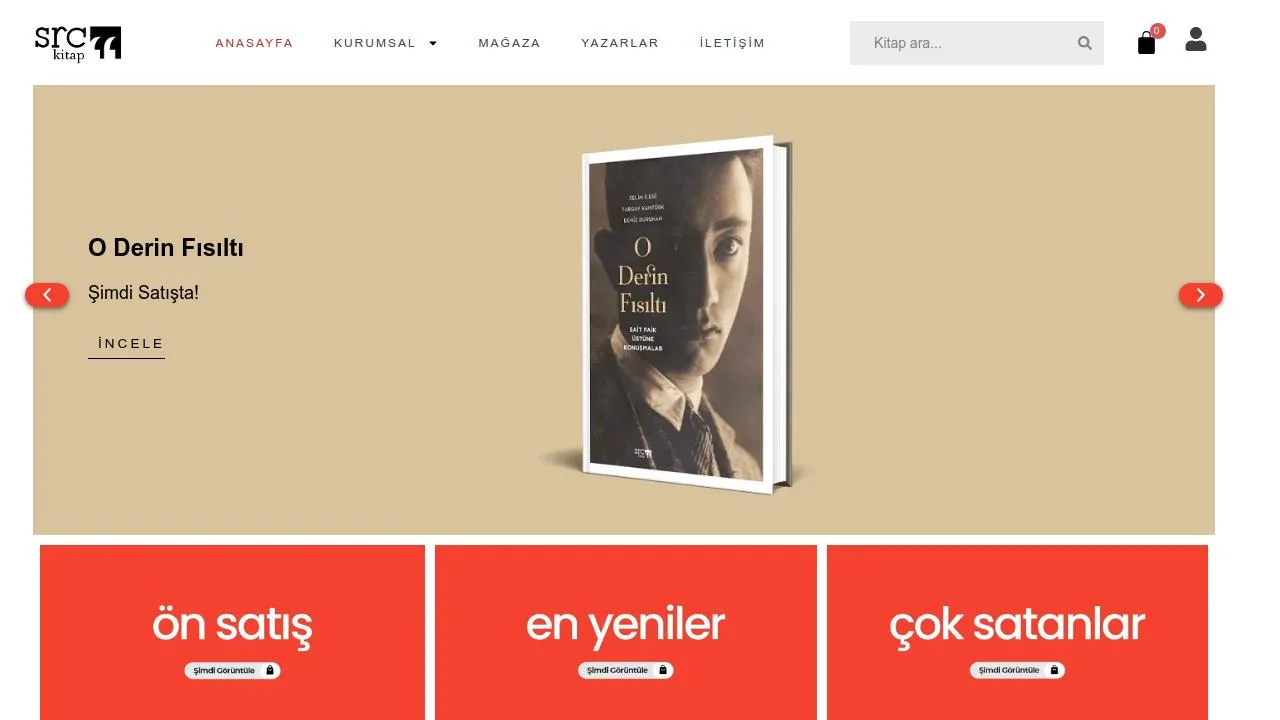The height and width of the screenshot is (720, 1280).
Task: Open the ANASAYFA menu item
Action: (254, 43)
